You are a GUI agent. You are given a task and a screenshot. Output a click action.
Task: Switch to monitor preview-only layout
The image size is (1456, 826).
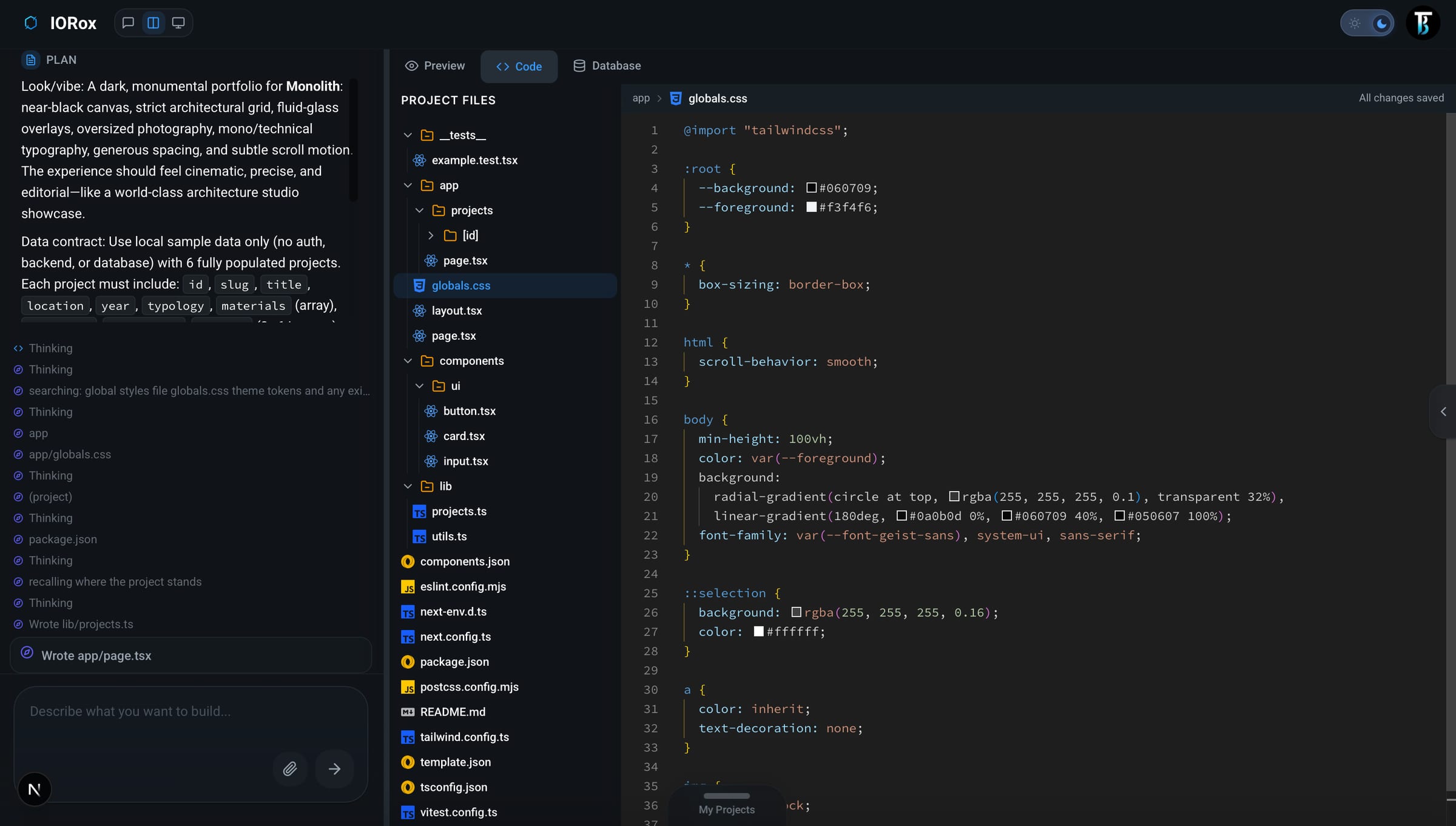tap(178, 23)
